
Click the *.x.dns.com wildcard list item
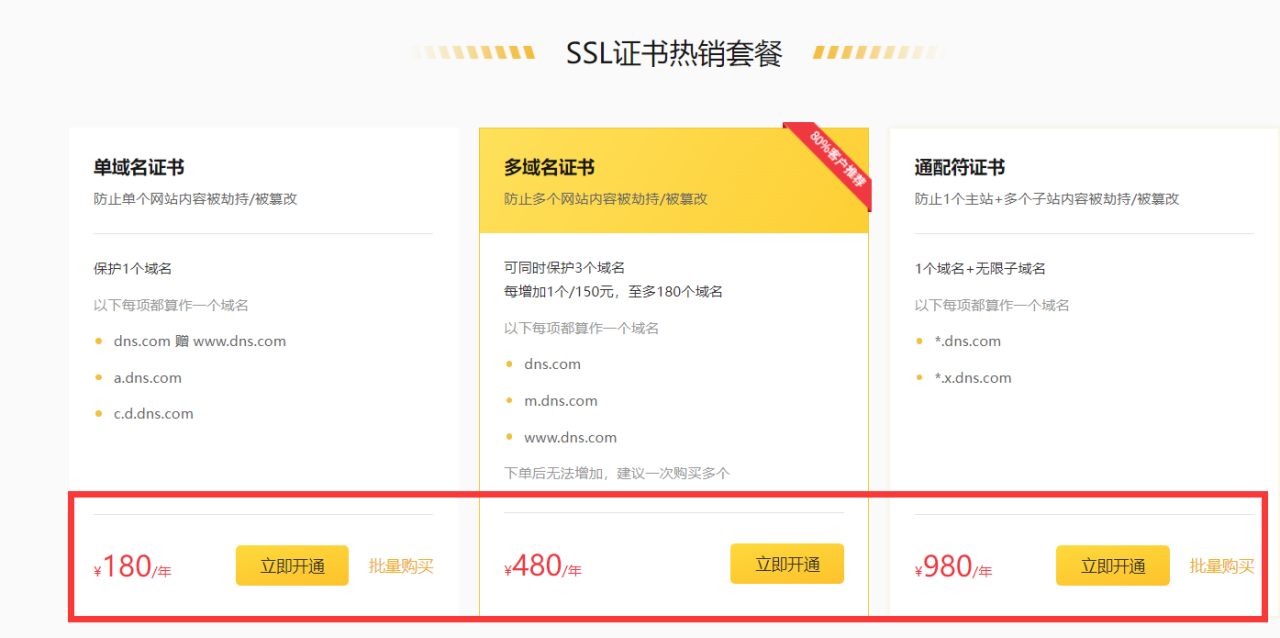(973, 378)
